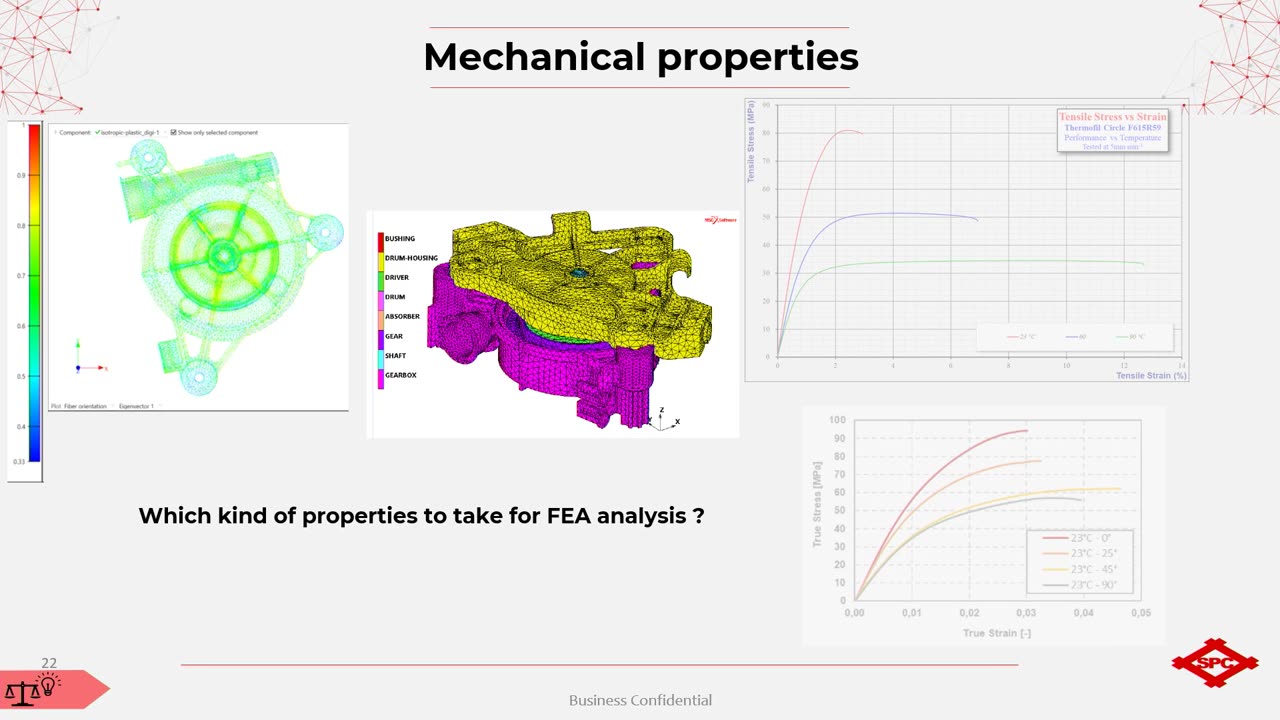
Task: Click the 'Tensile Stress vs Strain' chart title box
Action: [1113, 130]
